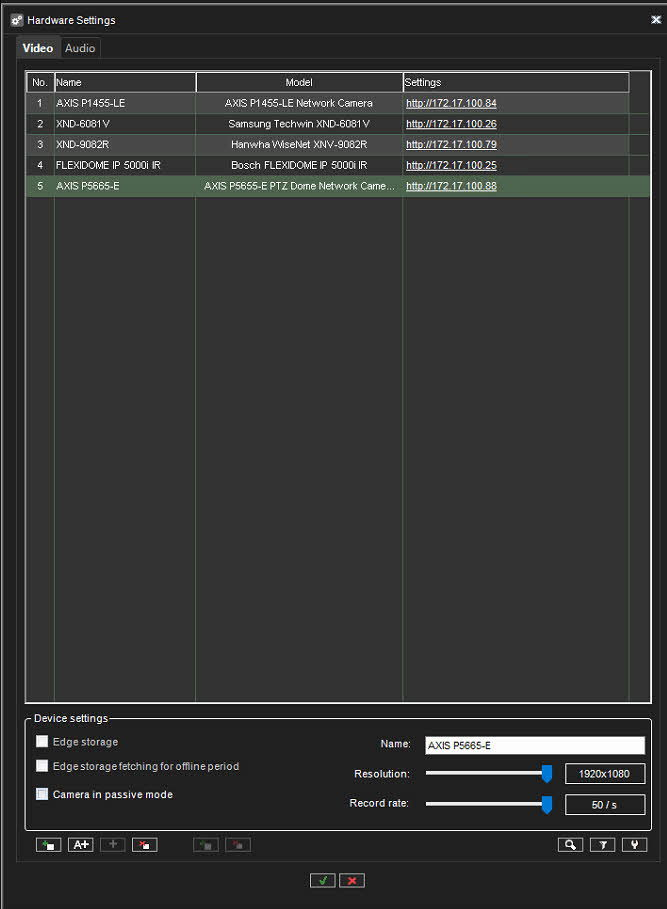Screen dimensions: 667x909
Task: Cancel changes with the red X icon
Action: pyautogui.click(x=352, y=880)
